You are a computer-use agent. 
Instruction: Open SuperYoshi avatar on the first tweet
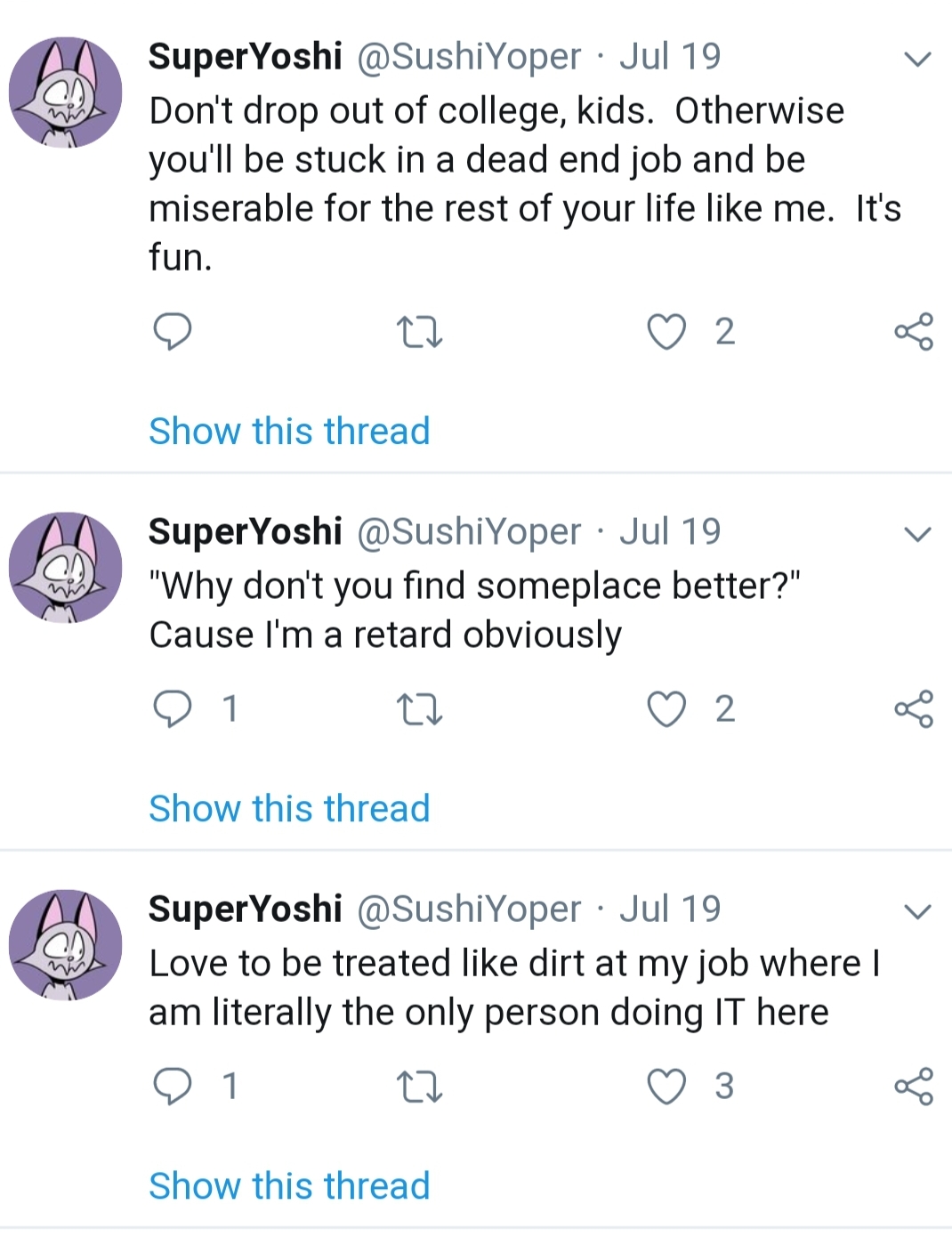coord(66,93)
